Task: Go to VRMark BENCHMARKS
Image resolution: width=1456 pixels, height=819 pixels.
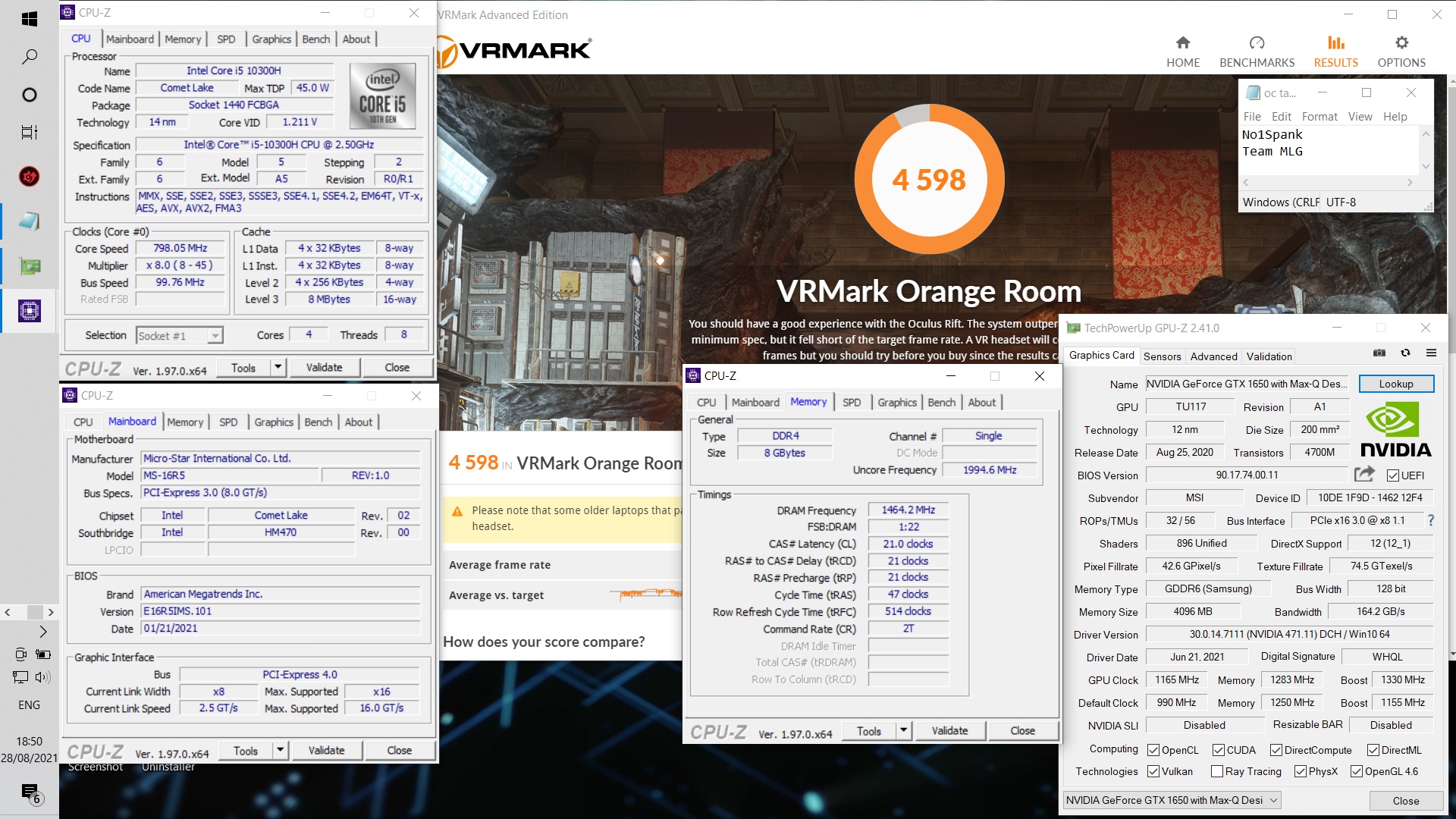Action: [1257, 52]
